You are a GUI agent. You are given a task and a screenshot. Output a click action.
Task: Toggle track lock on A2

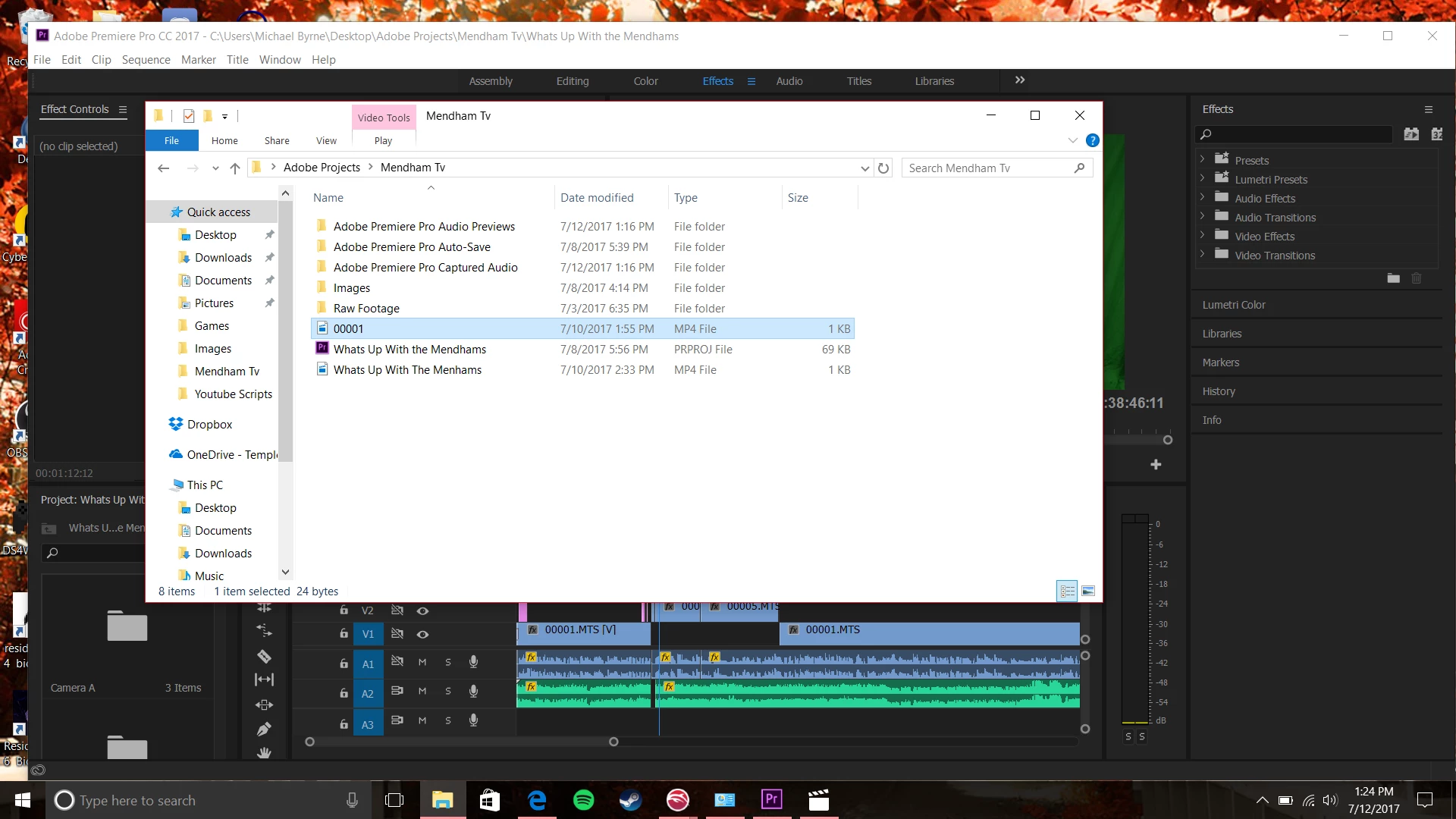[x=344, y=693]
